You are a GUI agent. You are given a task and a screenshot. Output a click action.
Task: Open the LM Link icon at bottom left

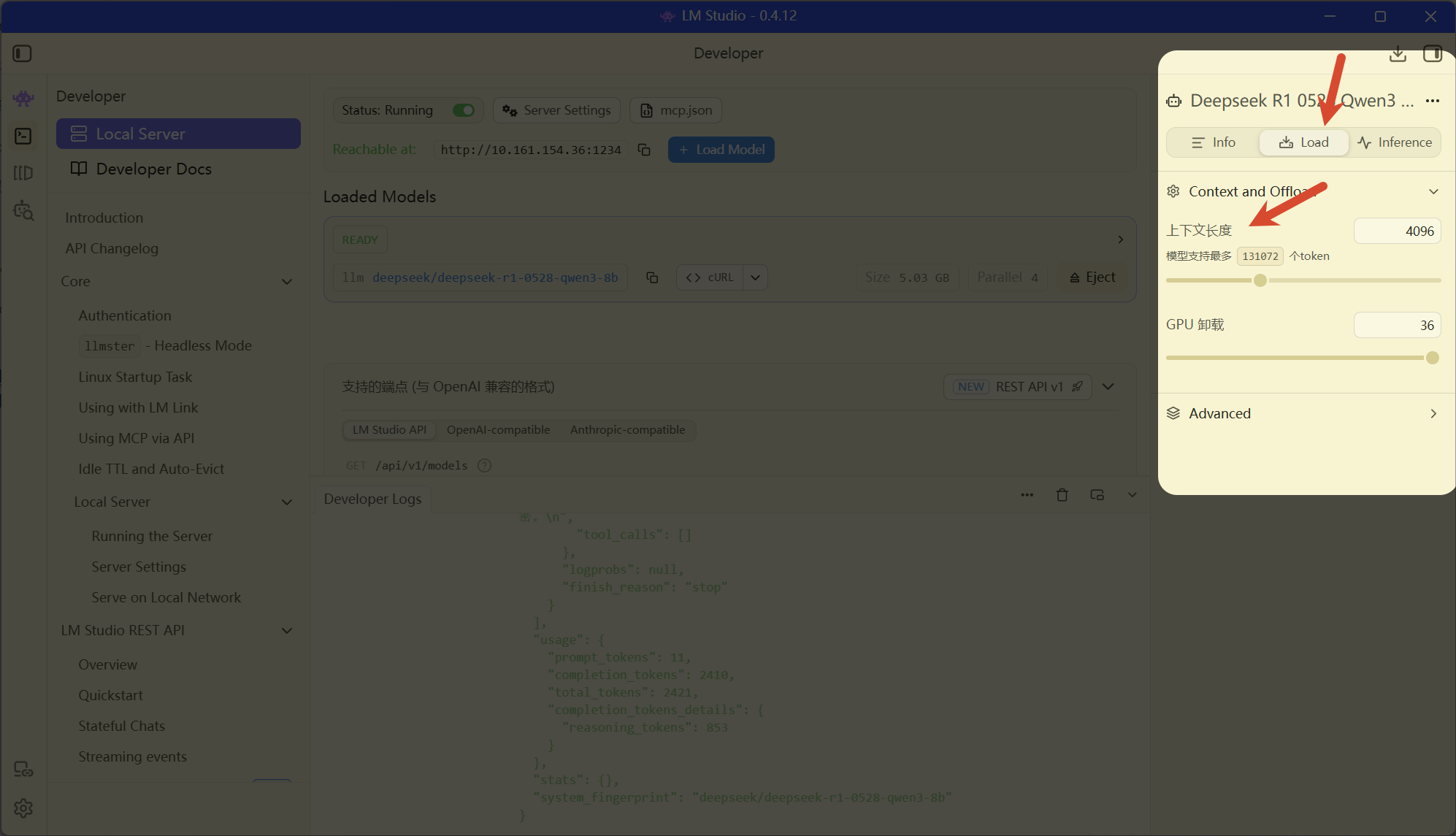click(23, 769)
